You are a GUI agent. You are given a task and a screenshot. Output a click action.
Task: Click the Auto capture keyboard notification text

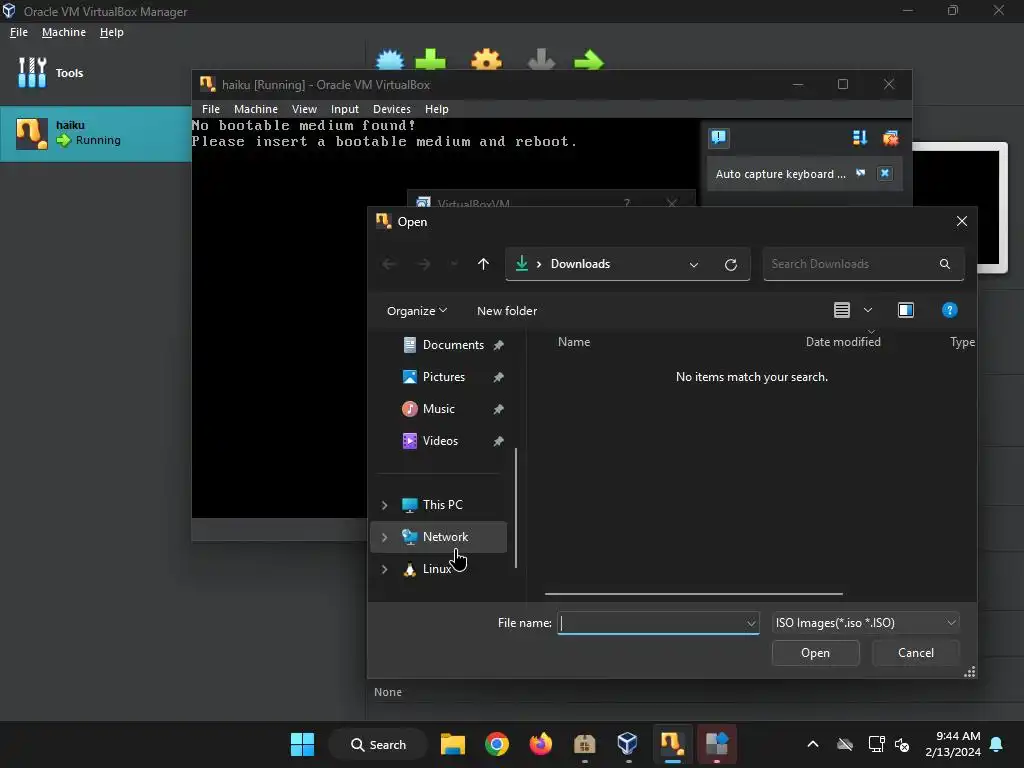780,174
